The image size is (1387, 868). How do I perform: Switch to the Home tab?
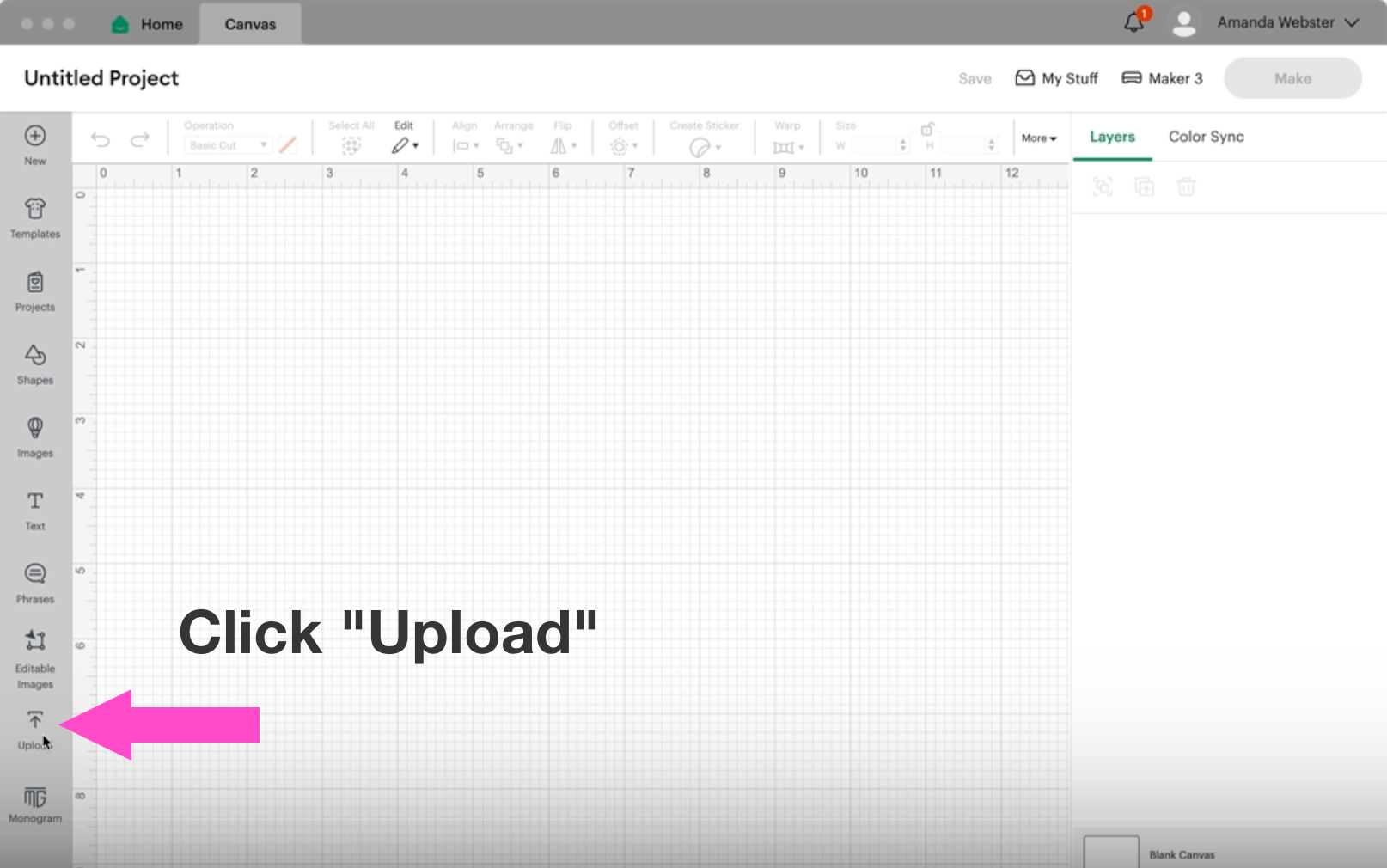pos(148,24)
